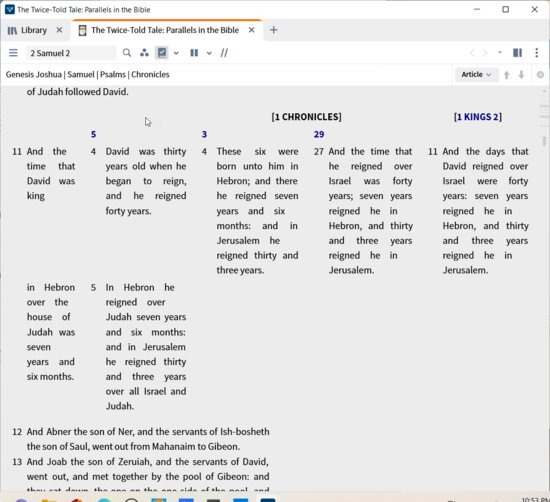Click the taskbar clock showing 10:53 PM
550x502 pixels.
pos(535,500)
